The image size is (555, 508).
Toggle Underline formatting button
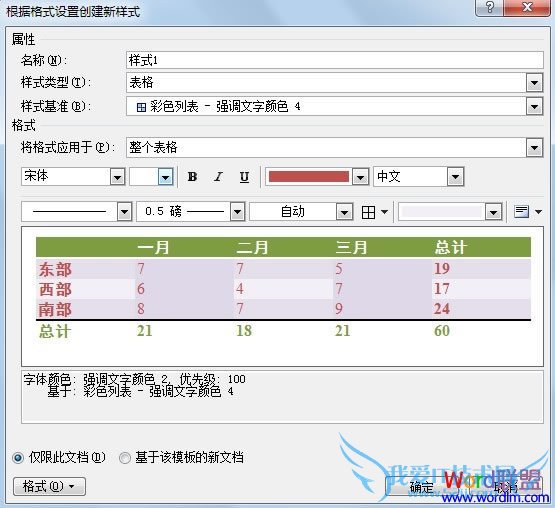244,176
